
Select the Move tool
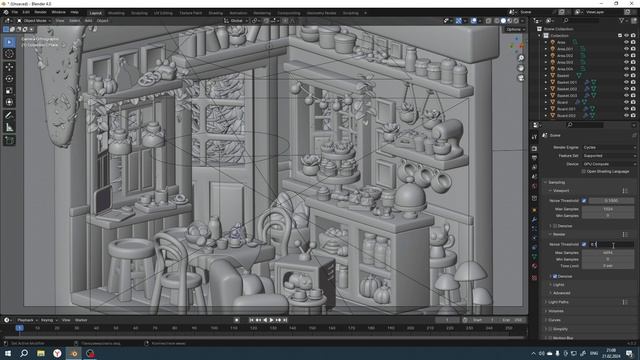click(x=9, y=67)
